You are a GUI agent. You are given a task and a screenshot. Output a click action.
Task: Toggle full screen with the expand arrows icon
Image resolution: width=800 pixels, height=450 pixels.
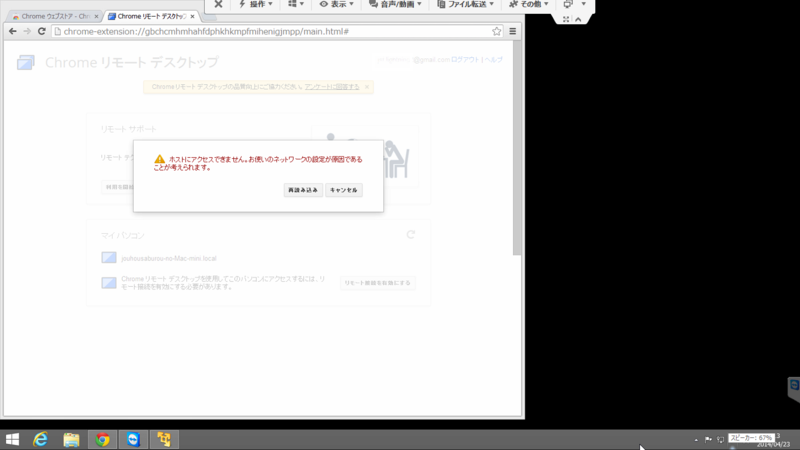tap(566, 19)
